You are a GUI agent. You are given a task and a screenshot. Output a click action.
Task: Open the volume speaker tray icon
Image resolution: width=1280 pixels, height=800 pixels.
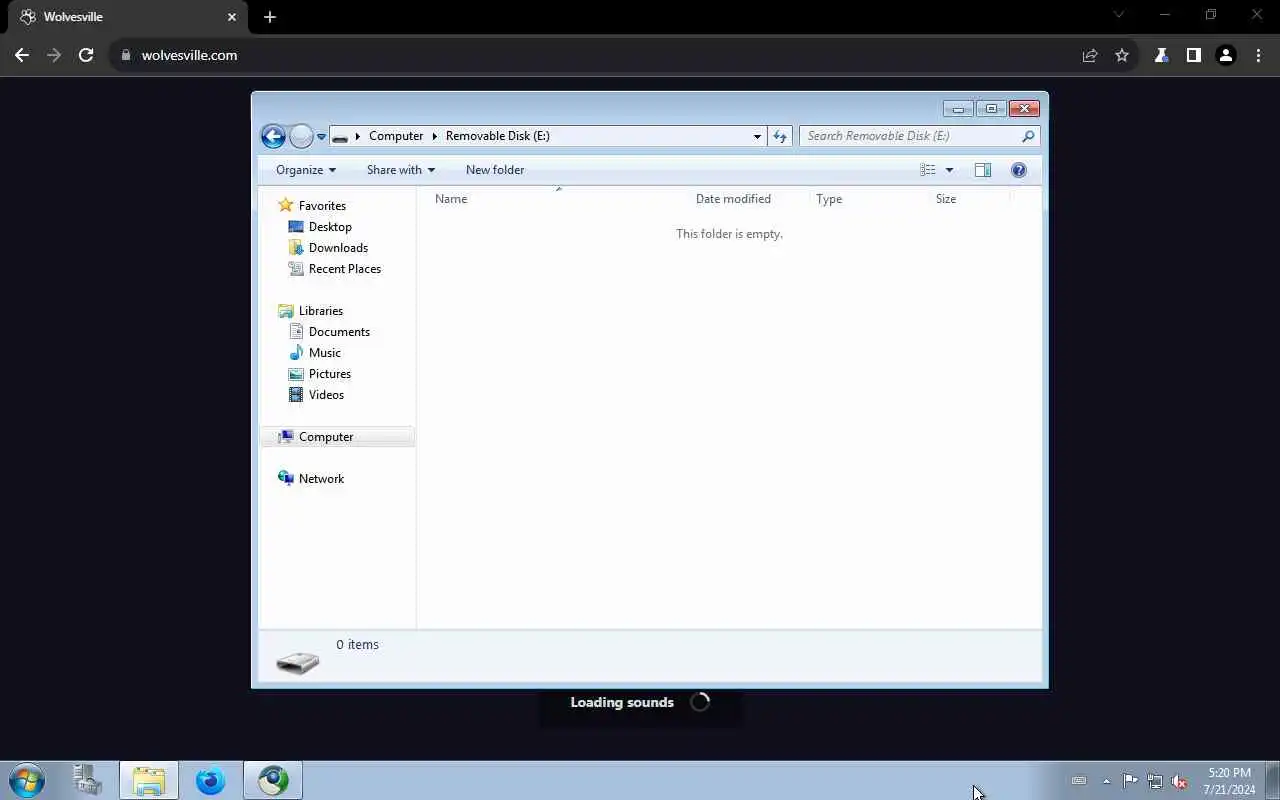pos(1179,782)
